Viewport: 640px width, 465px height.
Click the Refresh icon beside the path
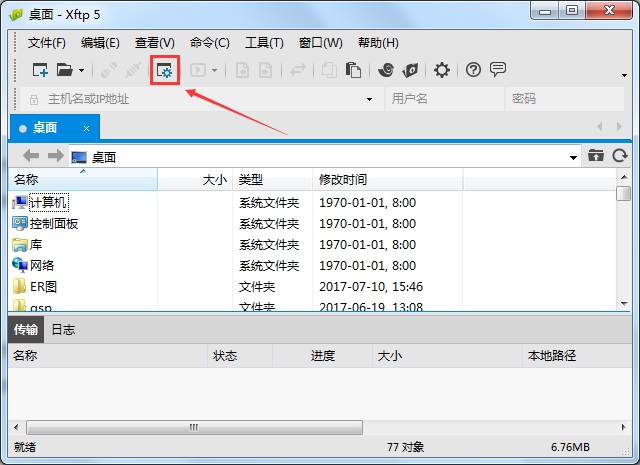tap(620, 156)
